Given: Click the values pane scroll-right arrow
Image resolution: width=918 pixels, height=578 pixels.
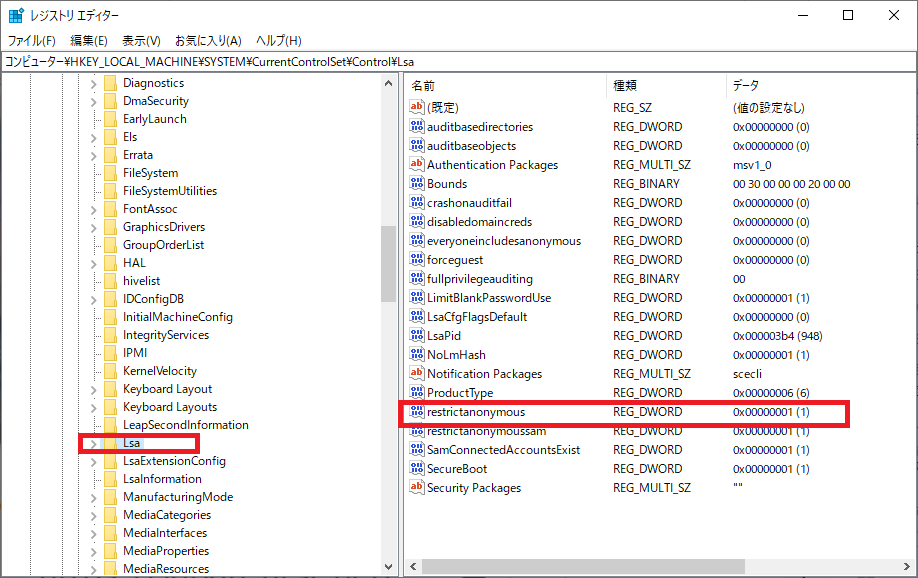Looking at the screenshot, I should point(907,566).
